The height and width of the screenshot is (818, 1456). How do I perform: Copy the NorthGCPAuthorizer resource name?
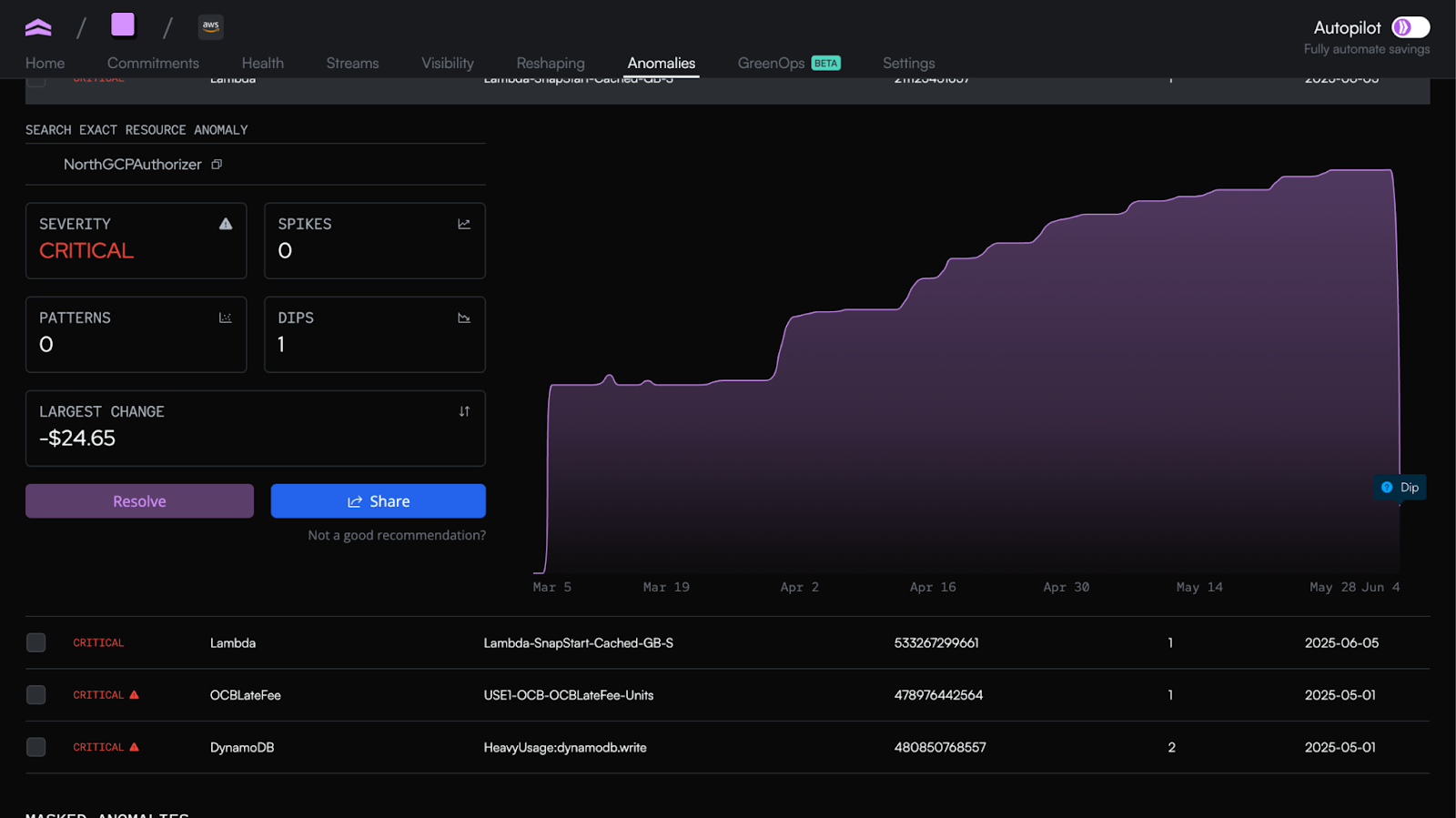(217, 165)
